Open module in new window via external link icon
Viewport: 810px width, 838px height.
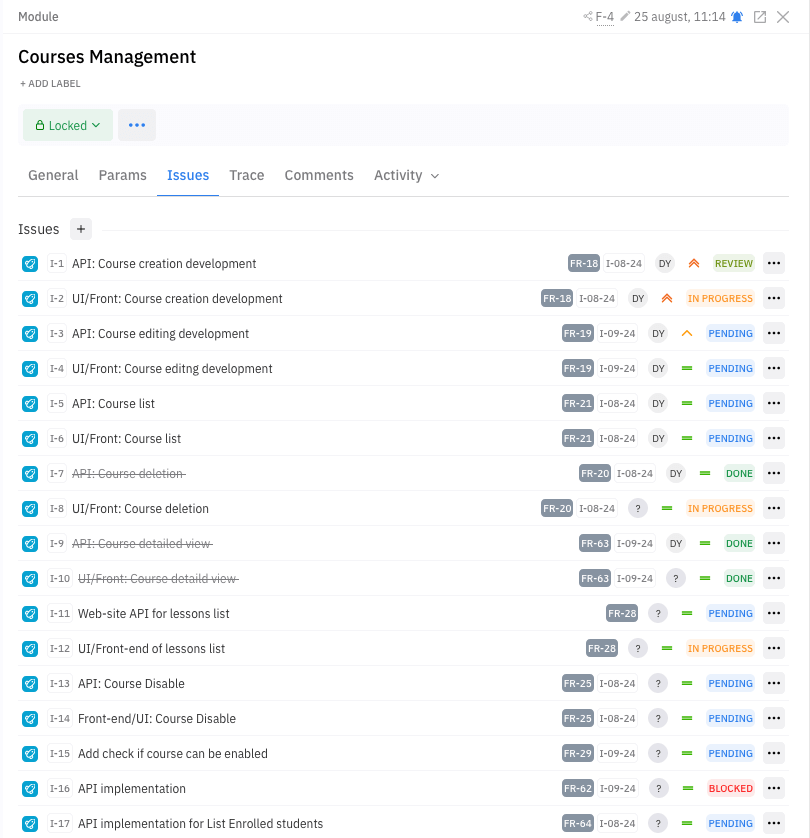point(760,16)
